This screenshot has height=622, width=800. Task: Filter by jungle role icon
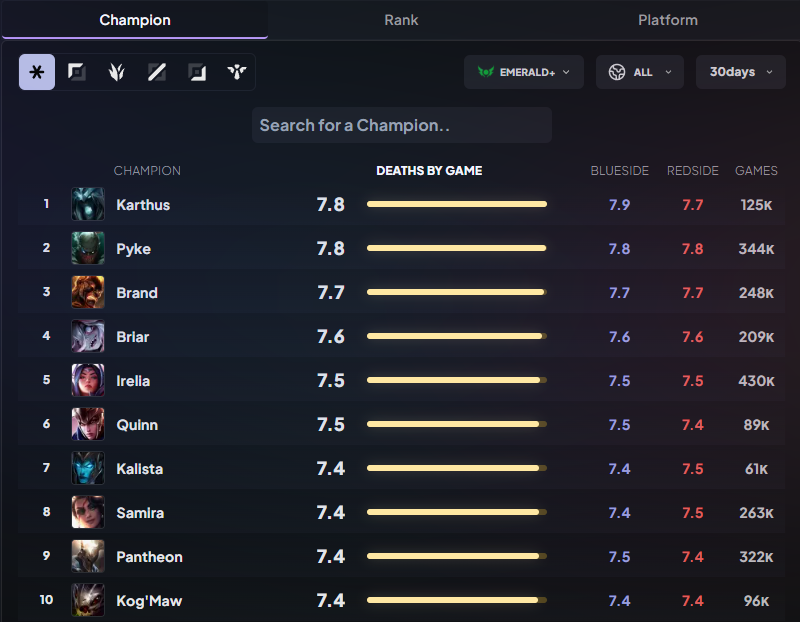[x=117, y=72]
